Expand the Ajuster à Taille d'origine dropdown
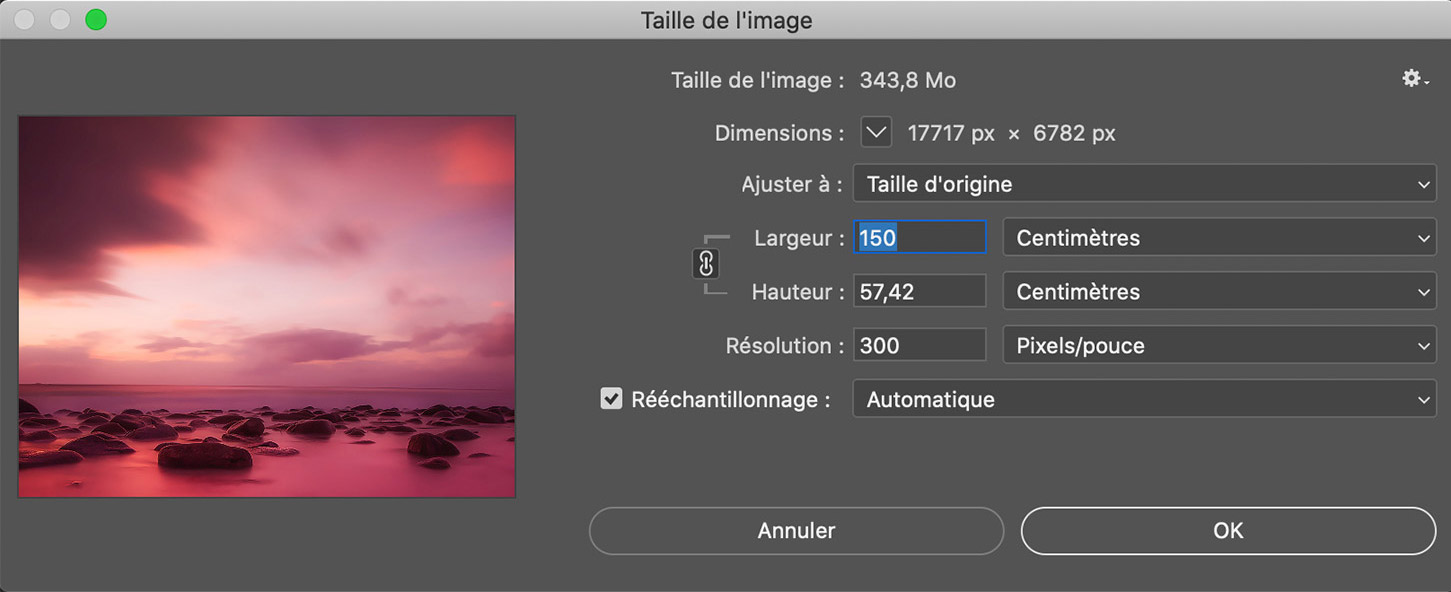The image size is (1451, 592). 1144,184
